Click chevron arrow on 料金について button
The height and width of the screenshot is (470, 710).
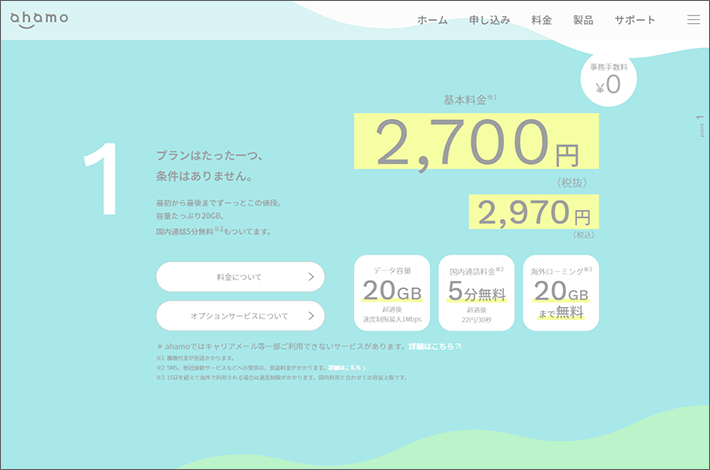[x=311, y=277]
